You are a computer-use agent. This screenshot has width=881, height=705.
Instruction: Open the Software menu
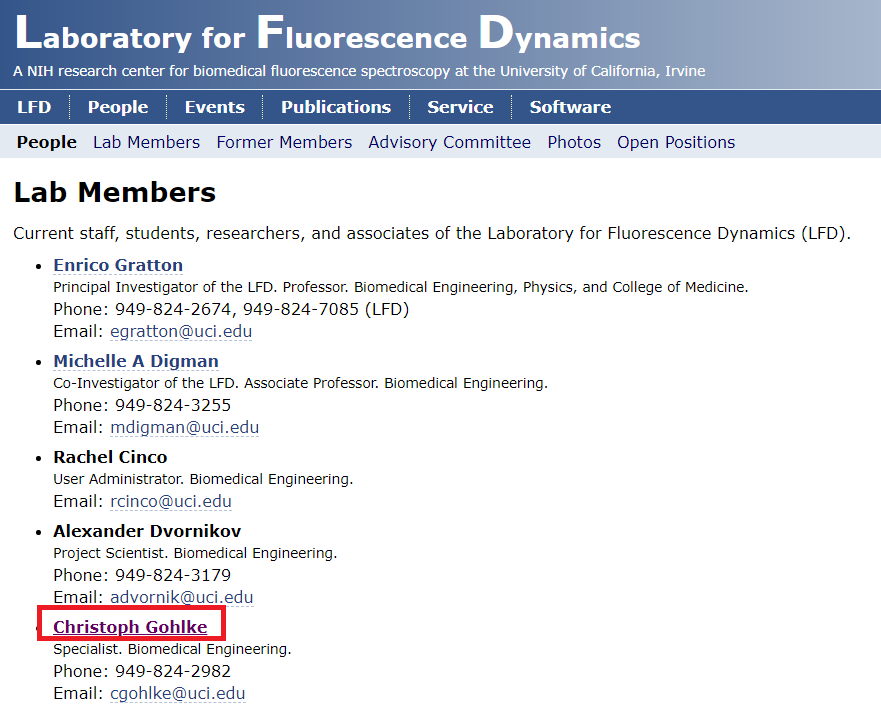coord(570,107)
